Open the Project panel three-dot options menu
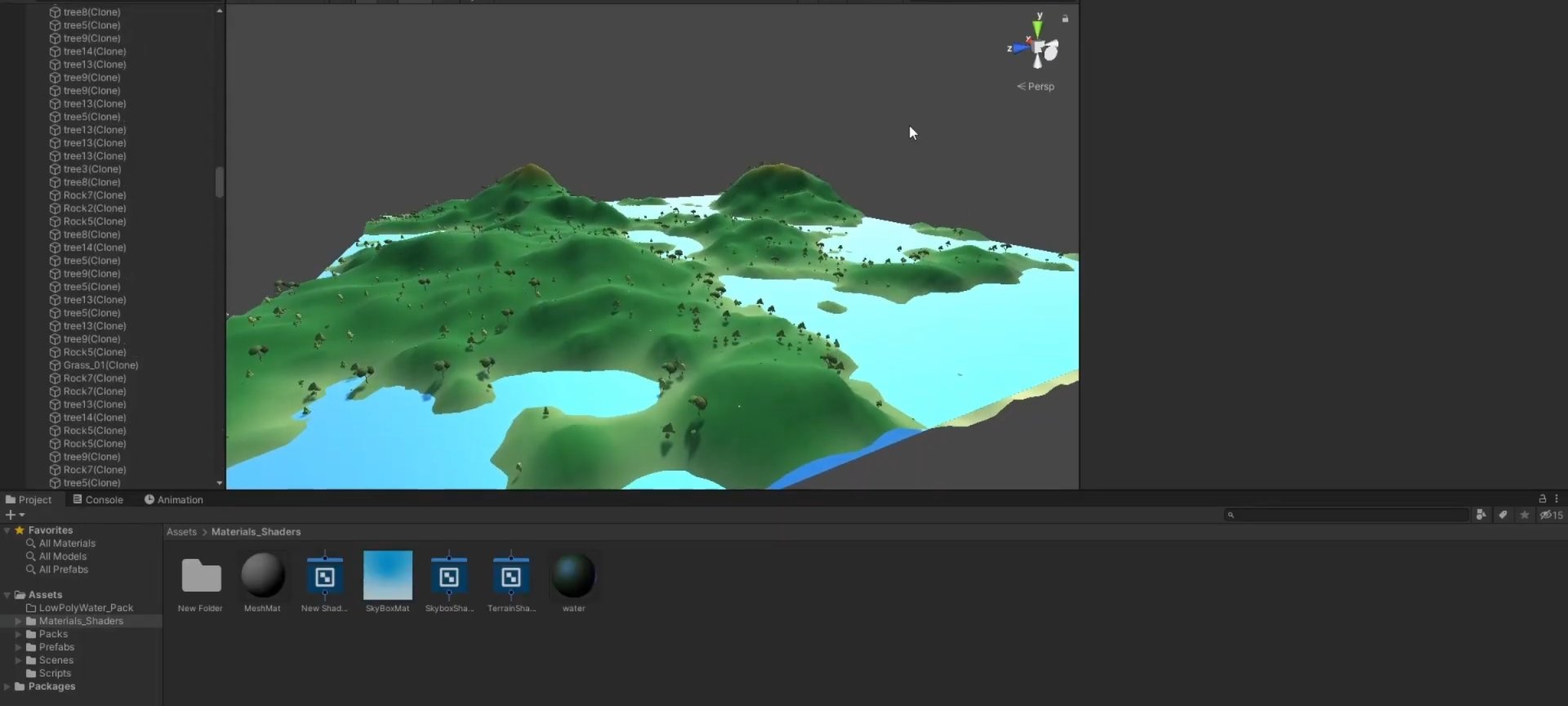 [x=1557, y=498]
